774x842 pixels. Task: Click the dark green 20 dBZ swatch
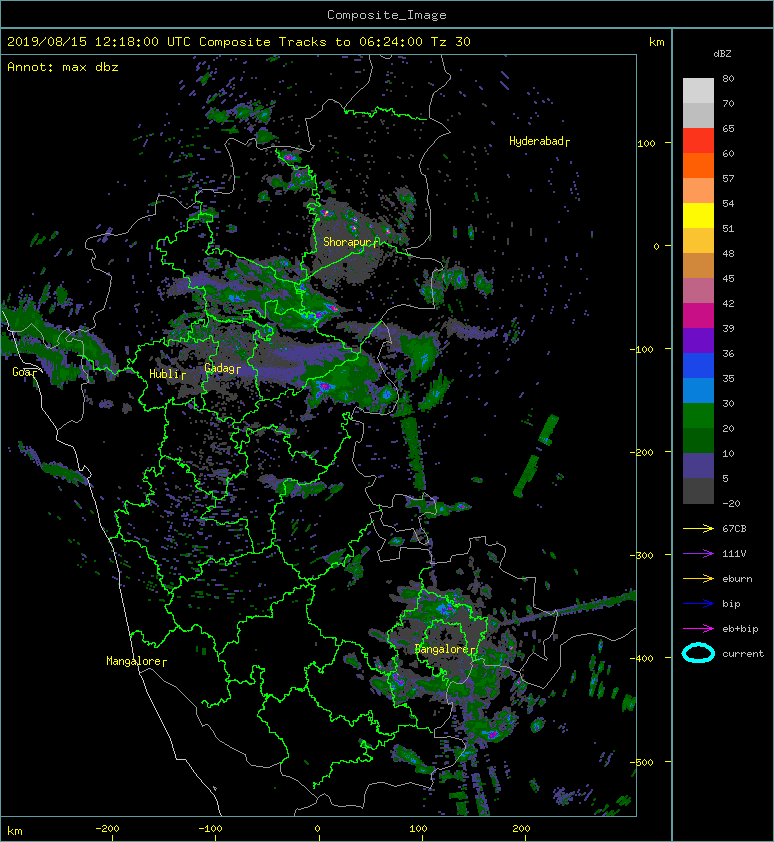(x=698, y=440)
